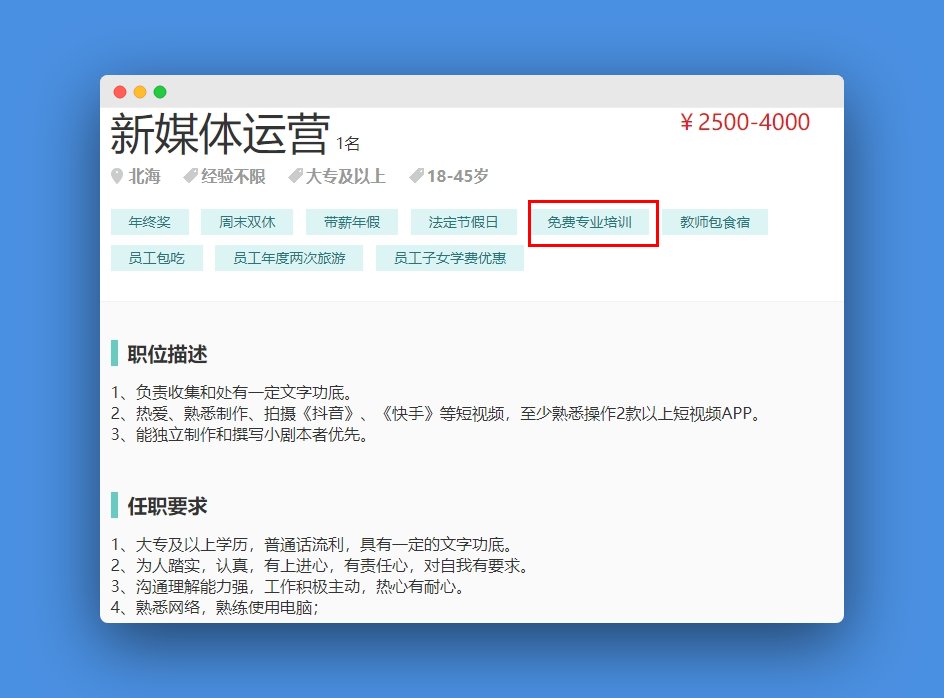Image resolution: width=944 pixels, height=698 pixels.
Task: Click the tag icon before 经验不限
Action: pos(190,176)
